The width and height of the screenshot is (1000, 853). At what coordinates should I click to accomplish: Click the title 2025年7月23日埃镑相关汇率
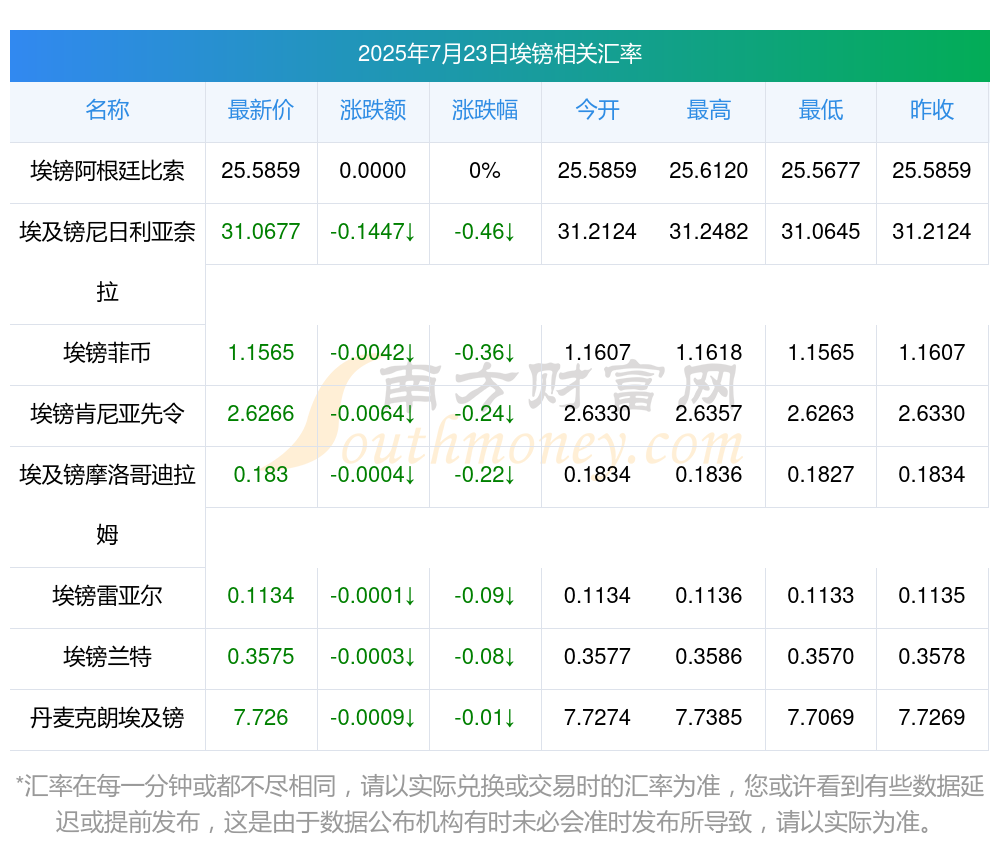[500, 54]
